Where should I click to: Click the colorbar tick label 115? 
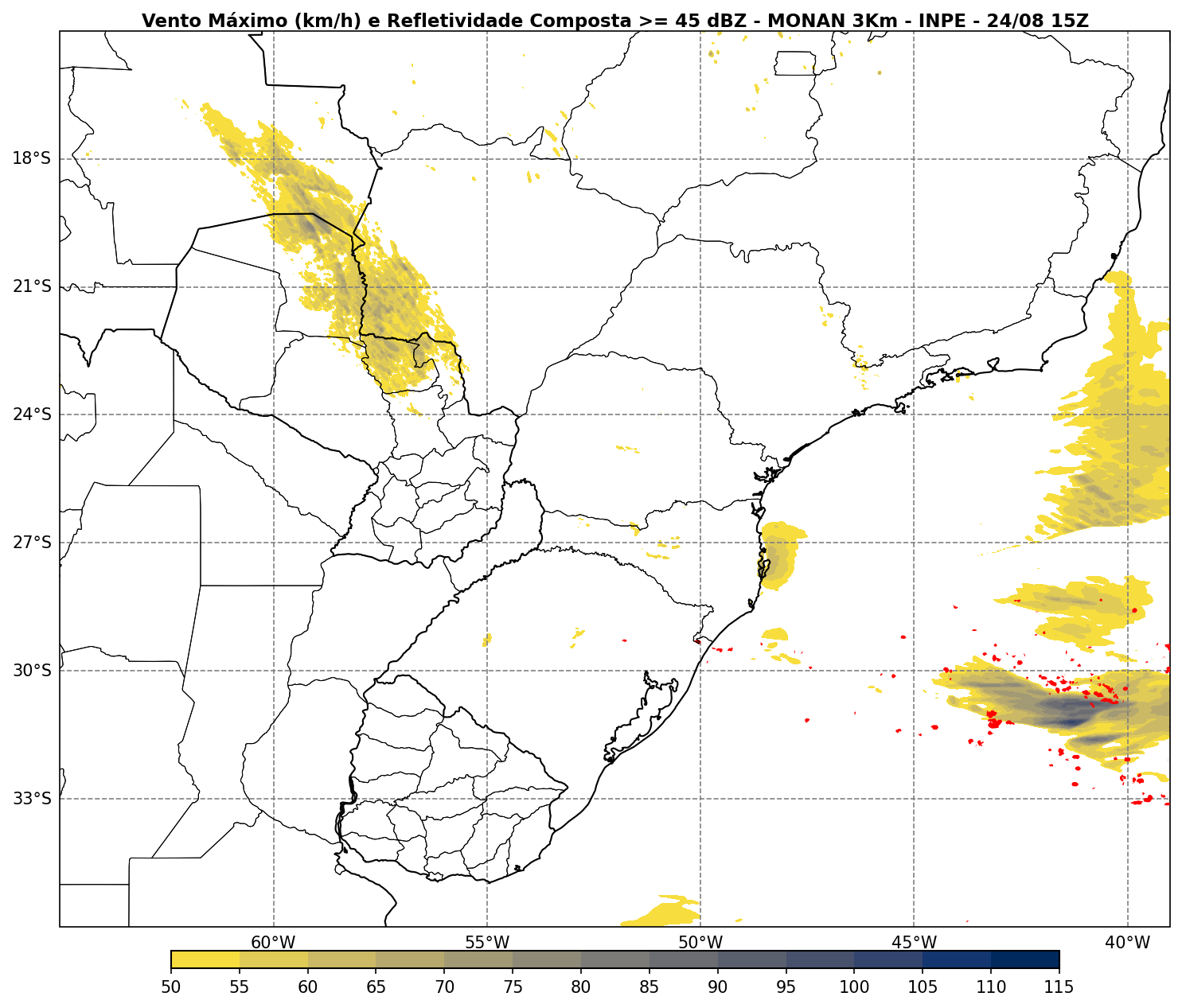(1059, 987)
